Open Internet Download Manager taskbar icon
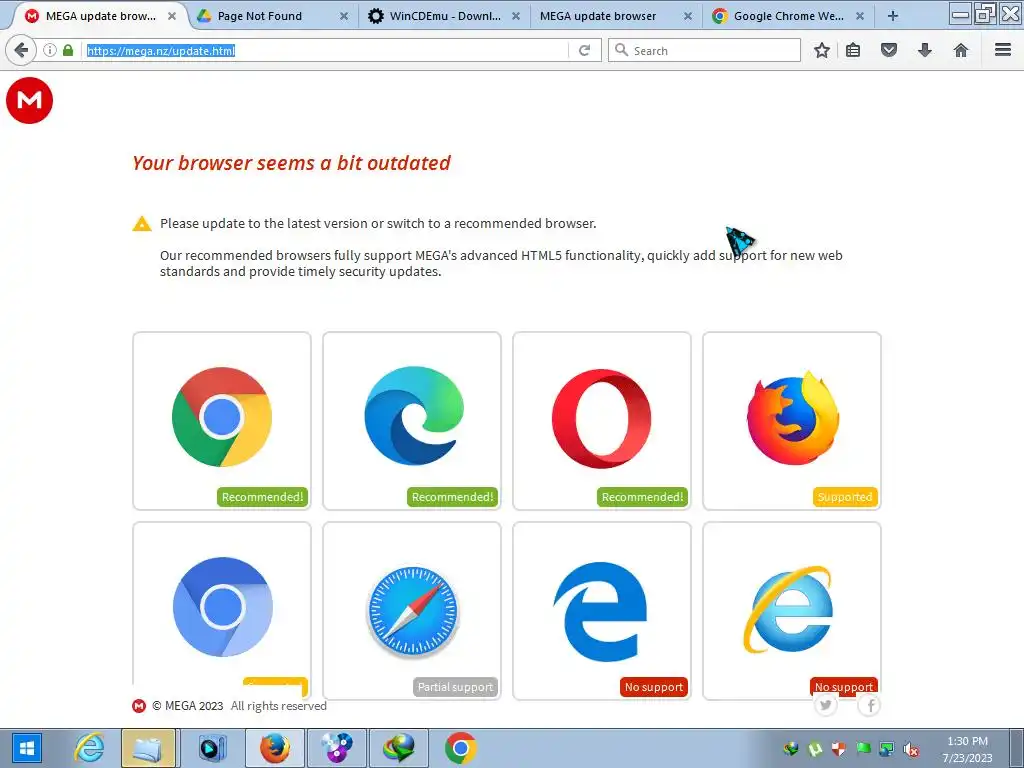1024x768 pixels. coord(400,748)
